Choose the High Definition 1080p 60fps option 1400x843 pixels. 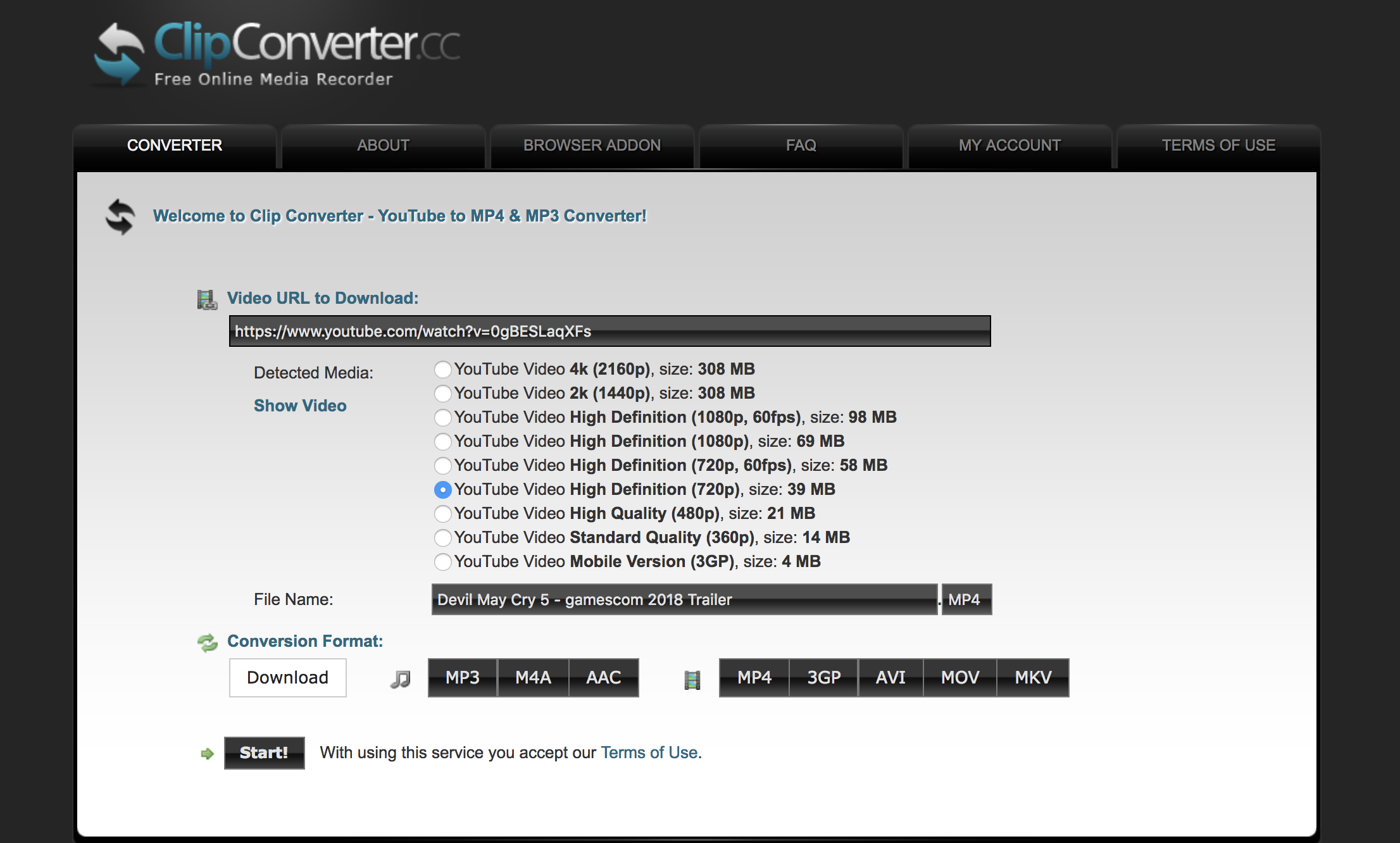pyautogui.click(x=443, y=418)
